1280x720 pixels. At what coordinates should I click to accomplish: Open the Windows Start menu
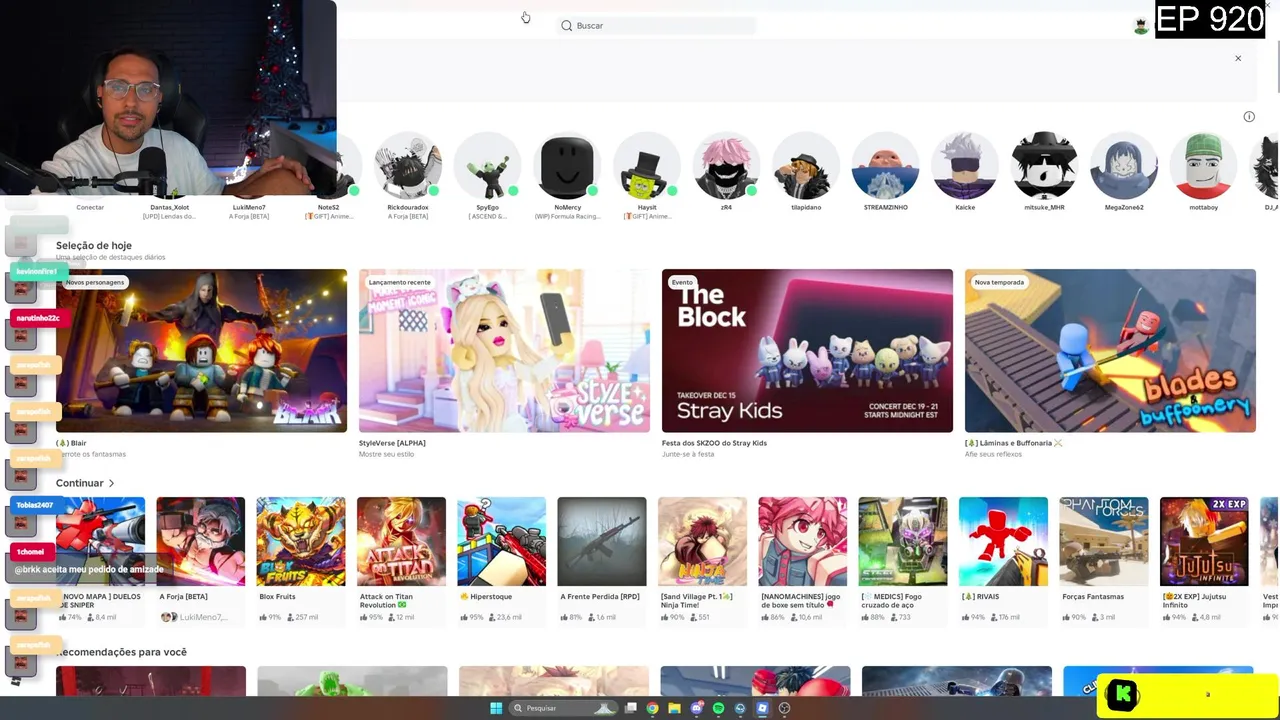click(496, 708)
